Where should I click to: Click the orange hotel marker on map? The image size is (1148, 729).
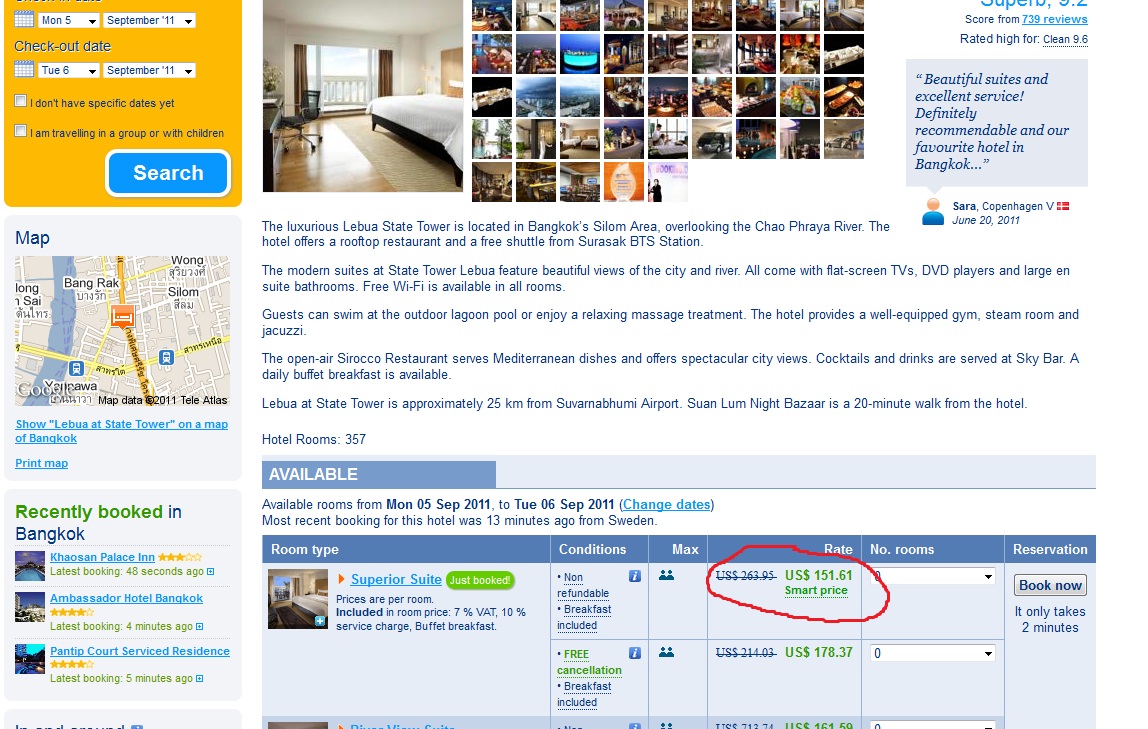pos(123,316)
